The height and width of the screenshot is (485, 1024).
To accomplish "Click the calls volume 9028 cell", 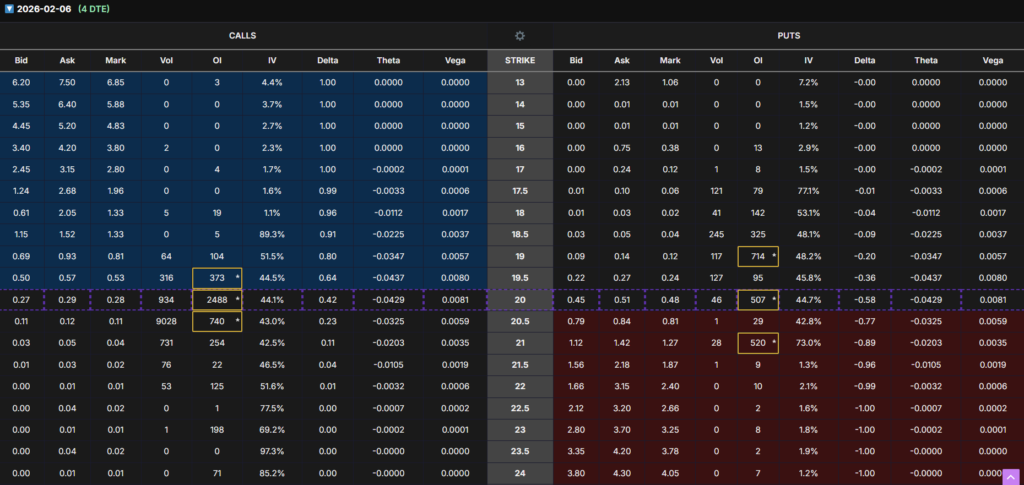I will 166,322.
